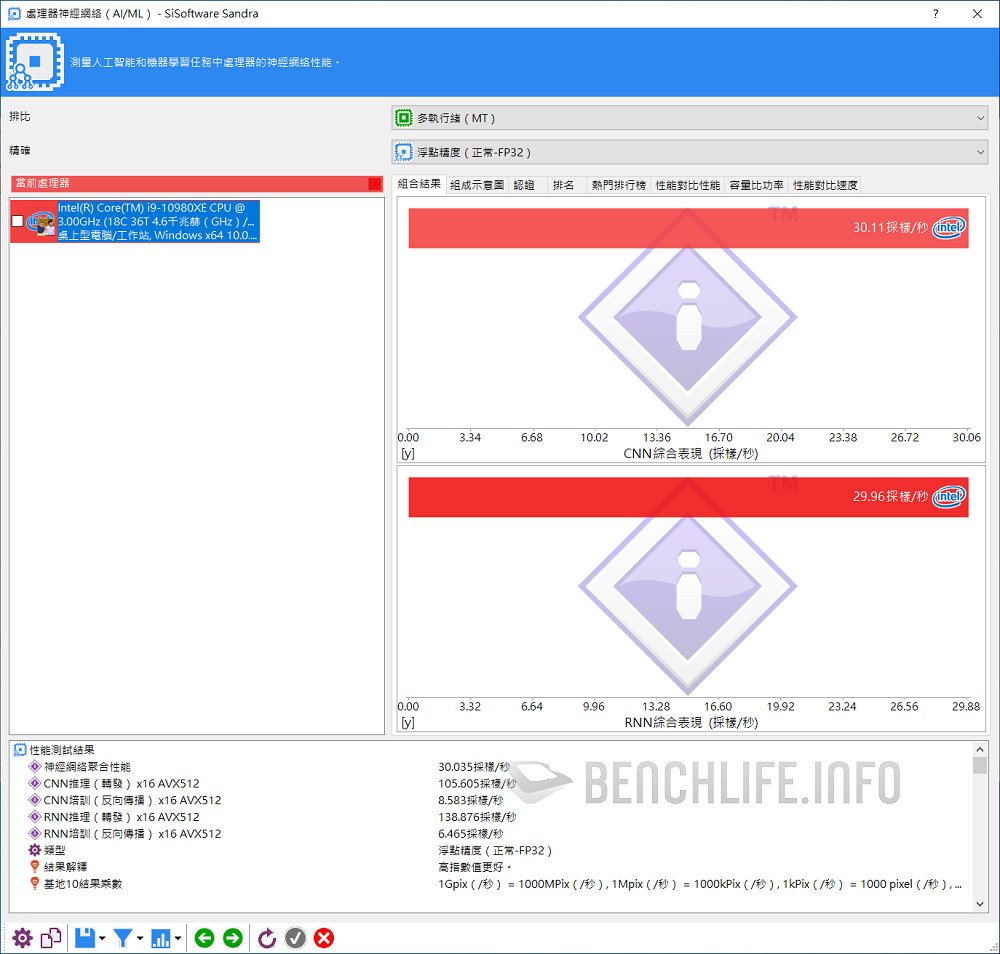Click the ? help button in title bar
Viewport: 1000px width, 954px height.
coord(936,14)
